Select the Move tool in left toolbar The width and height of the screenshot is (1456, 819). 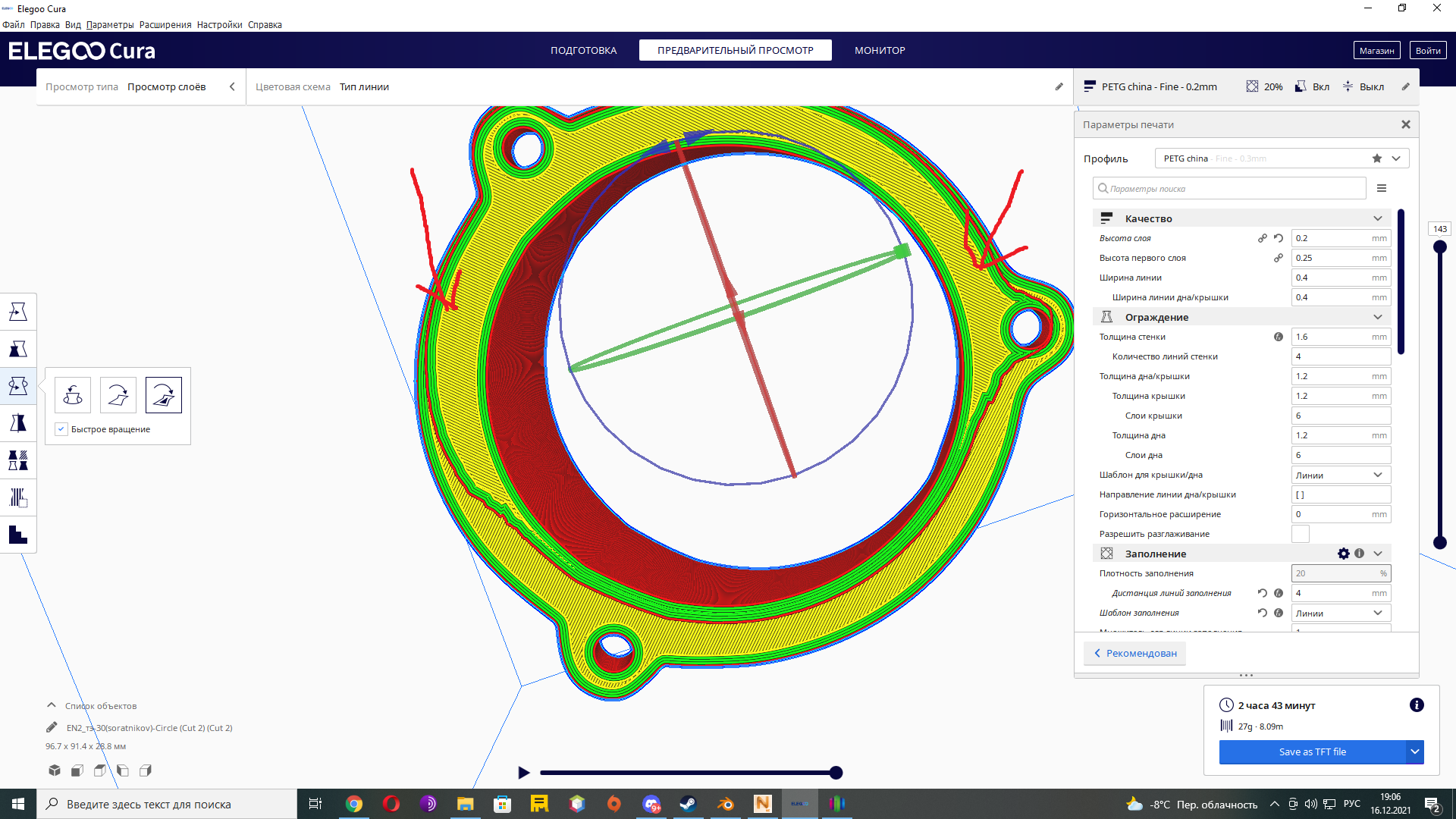(18, 312)
